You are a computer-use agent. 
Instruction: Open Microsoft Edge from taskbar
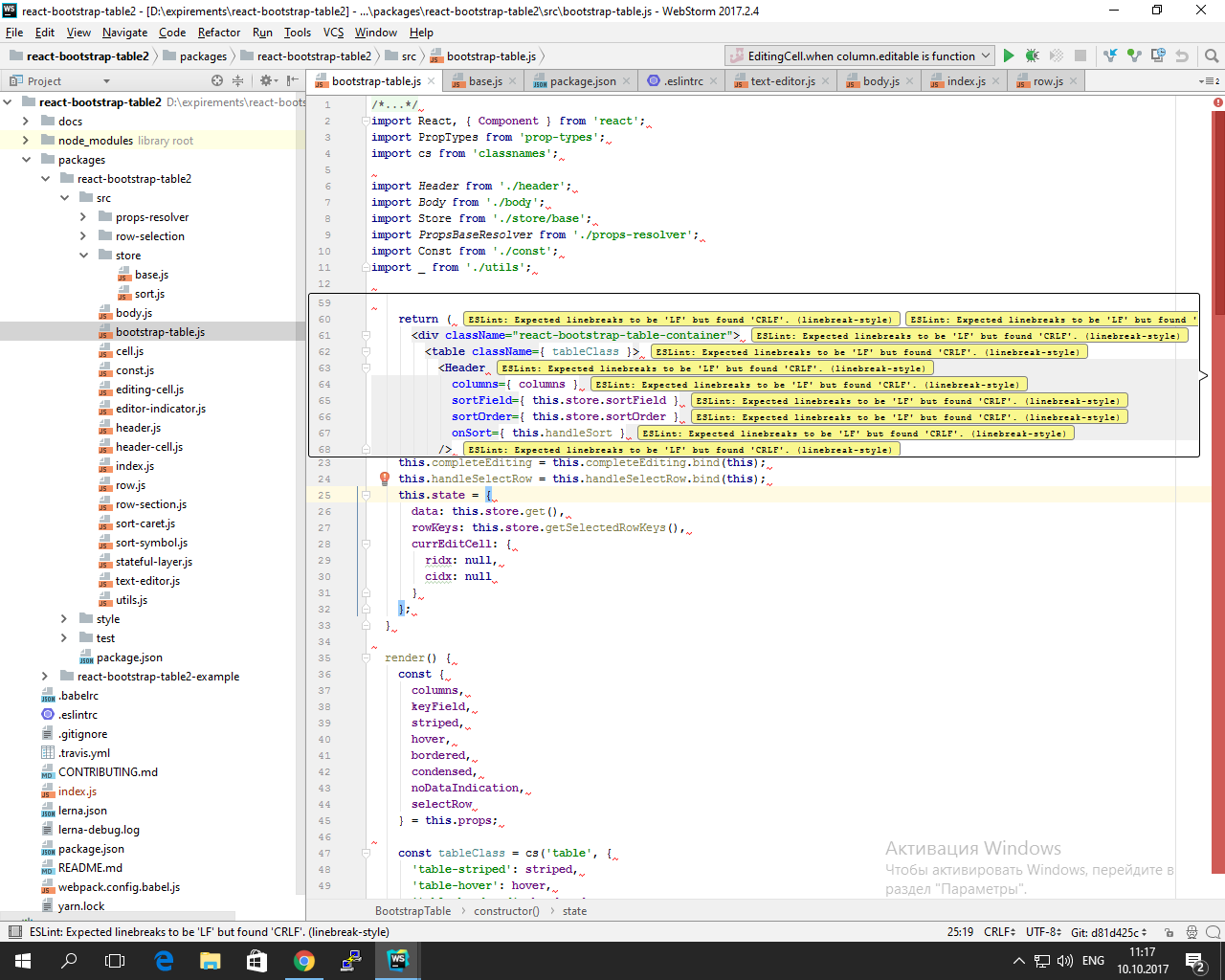click(x=164, y=961)
